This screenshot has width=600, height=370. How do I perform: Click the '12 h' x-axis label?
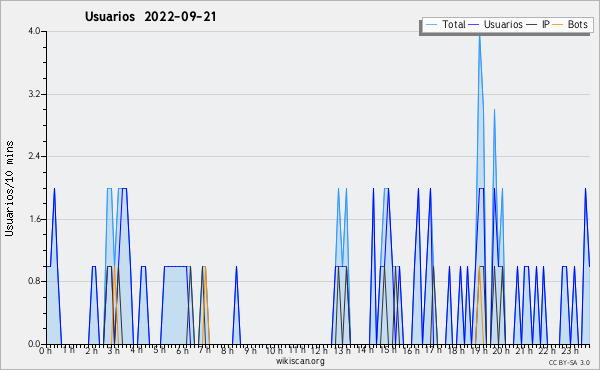319,351
